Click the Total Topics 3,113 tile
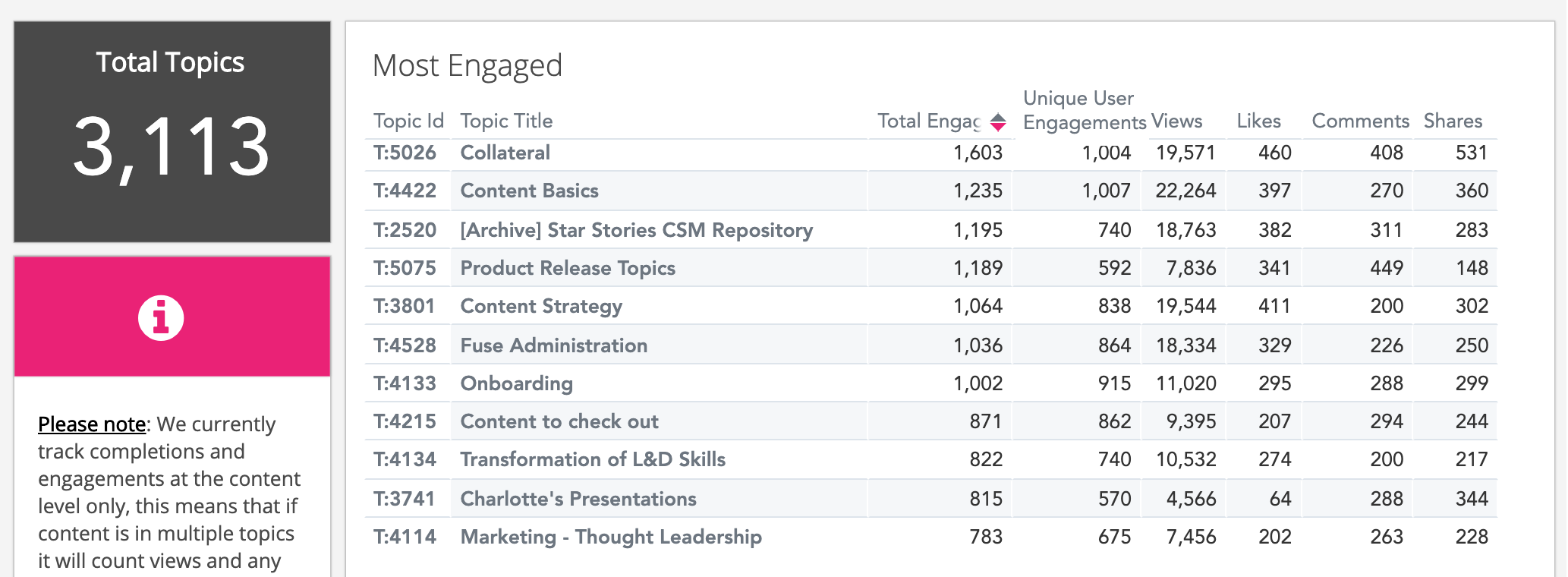This screenshot has height=577, width=1568. [x=172, y=132]
